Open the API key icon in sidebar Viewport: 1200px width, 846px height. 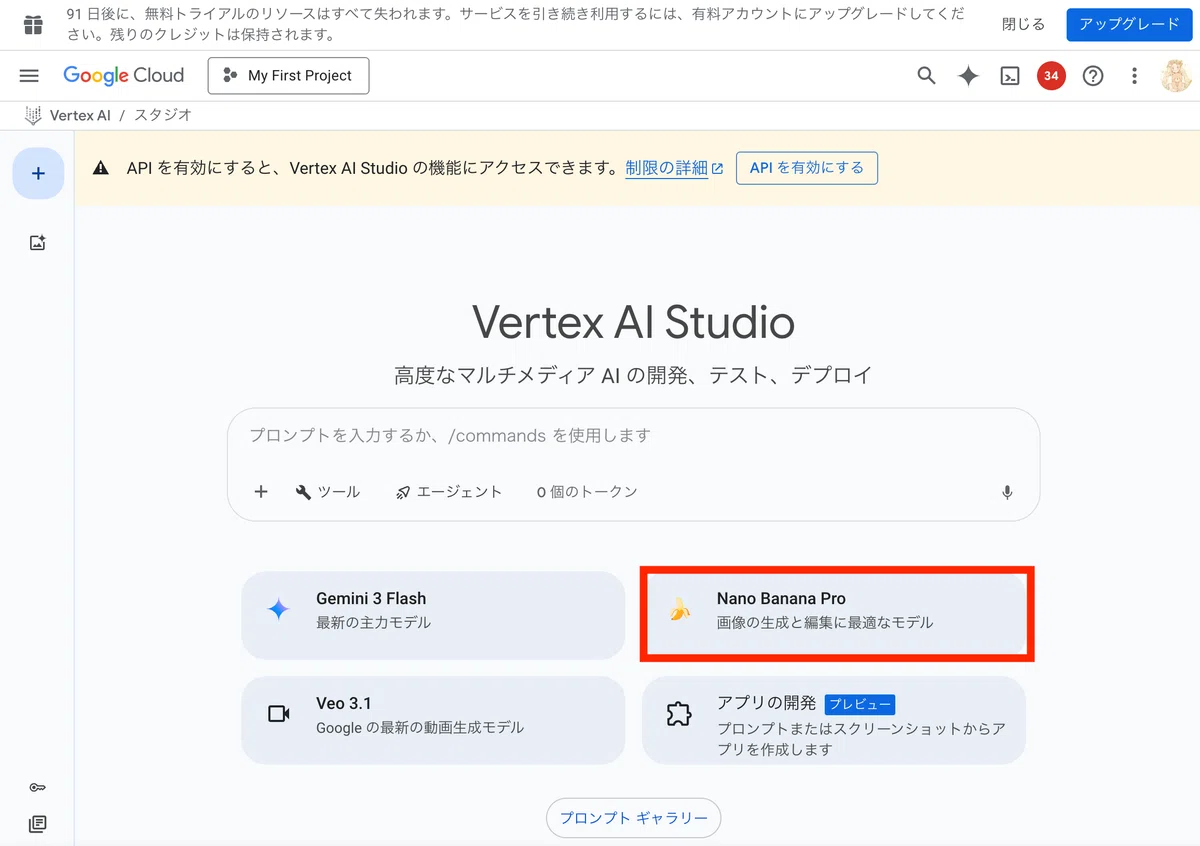38,787
